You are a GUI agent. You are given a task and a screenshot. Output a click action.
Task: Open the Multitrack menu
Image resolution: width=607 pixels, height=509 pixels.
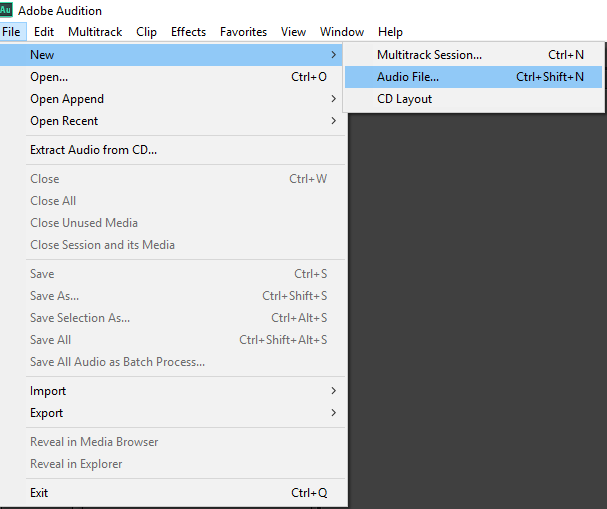[95, 32]
